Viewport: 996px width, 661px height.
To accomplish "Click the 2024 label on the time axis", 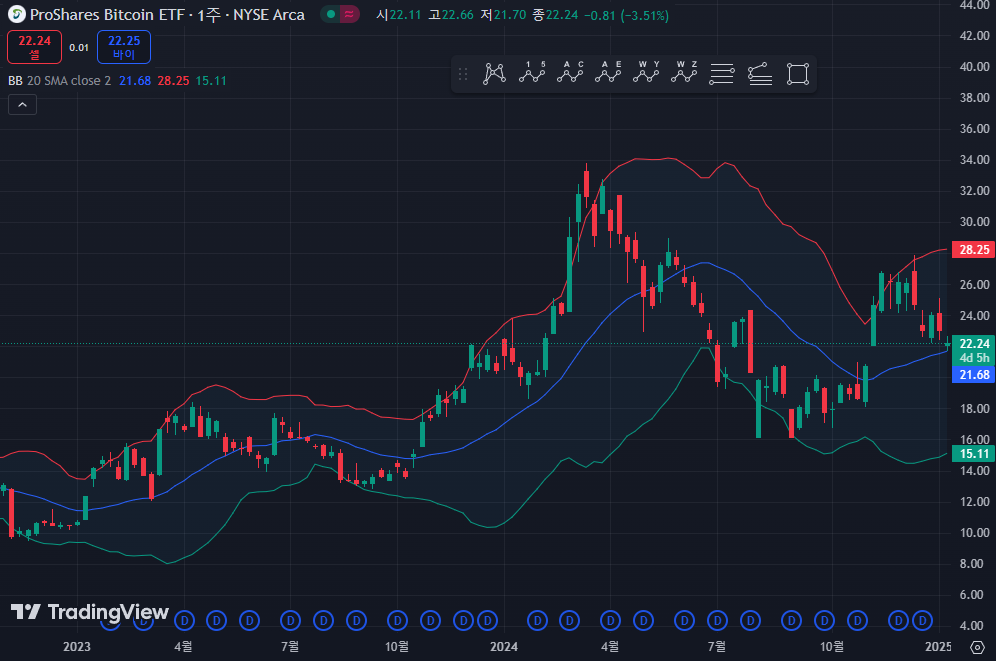I will pyautogui.click(x=504, y=646).
